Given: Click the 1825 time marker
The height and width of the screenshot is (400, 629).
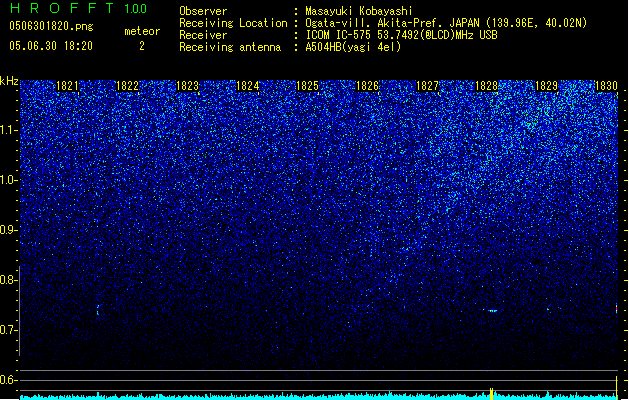Looking at the screenshot, I should point(307,86).
